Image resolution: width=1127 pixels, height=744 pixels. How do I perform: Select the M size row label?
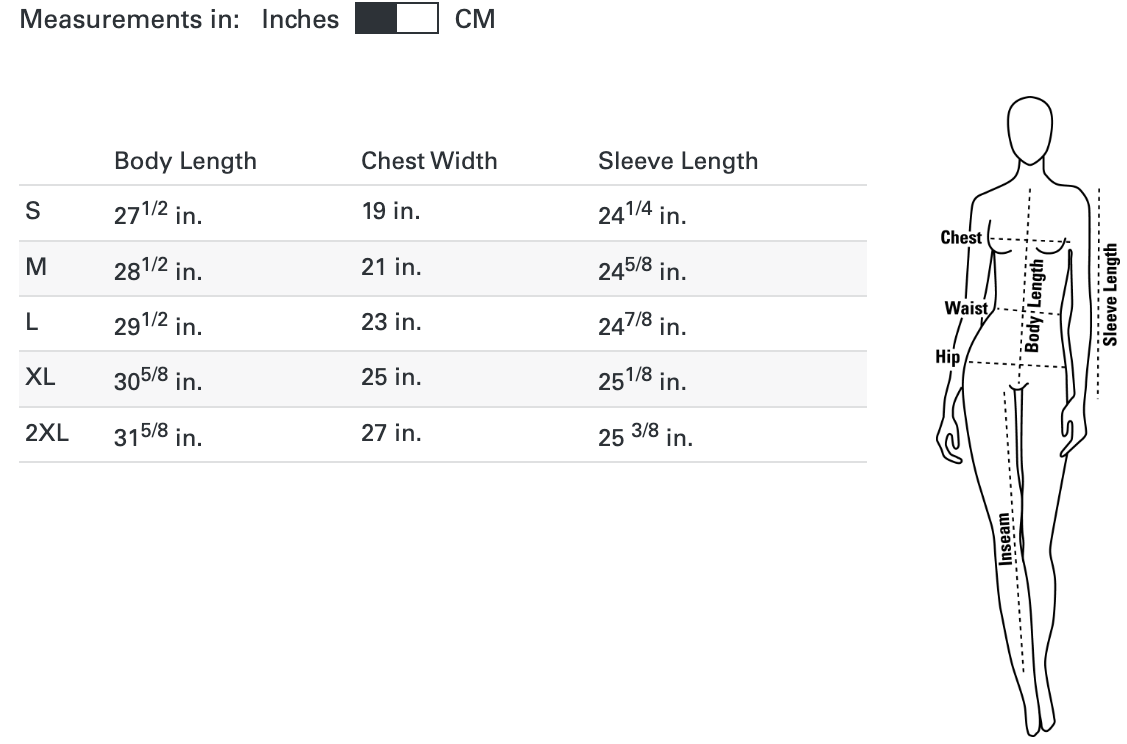(x=36, y=267)
